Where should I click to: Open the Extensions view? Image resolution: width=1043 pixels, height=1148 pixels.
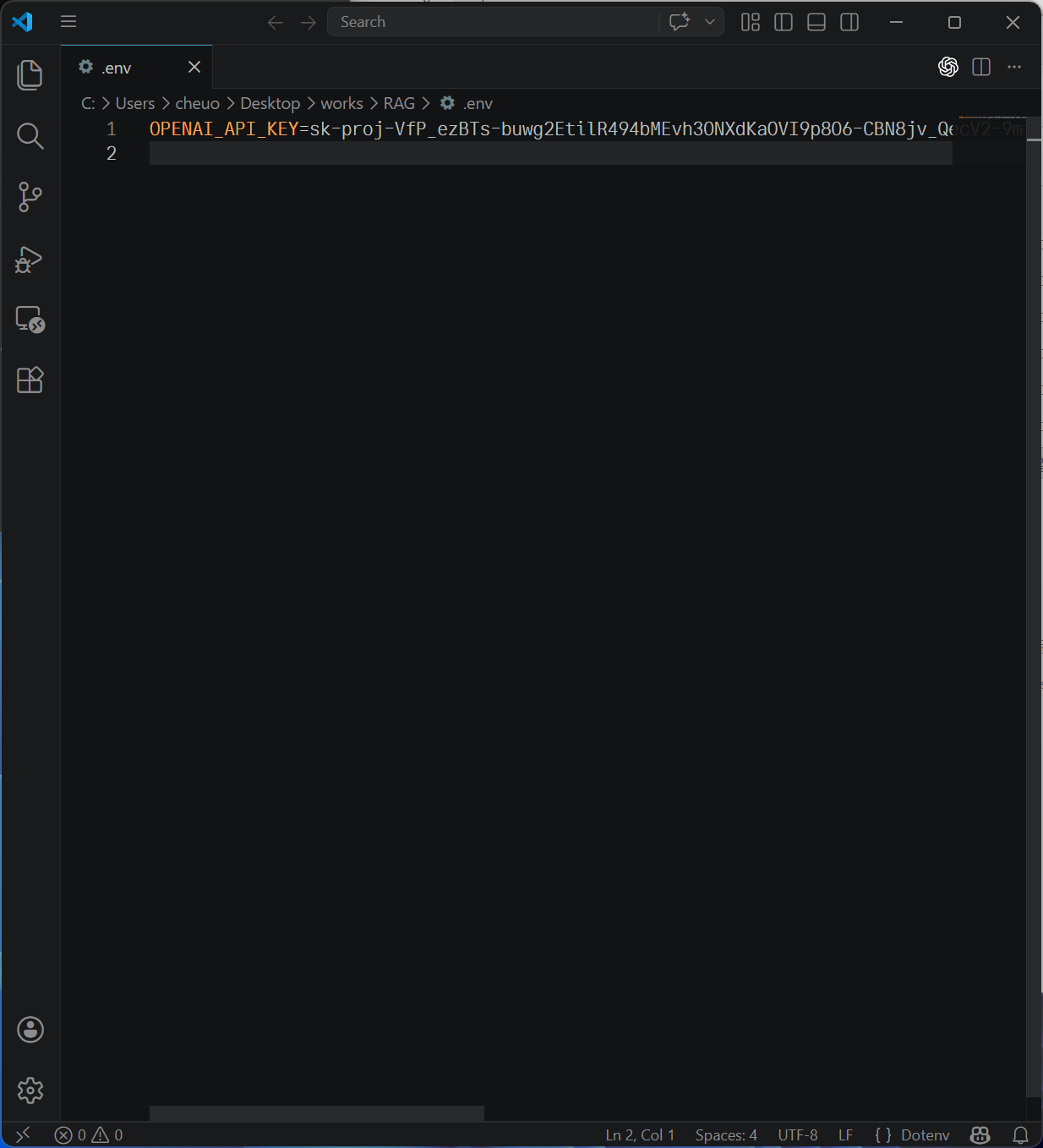(x=30, y=380)
